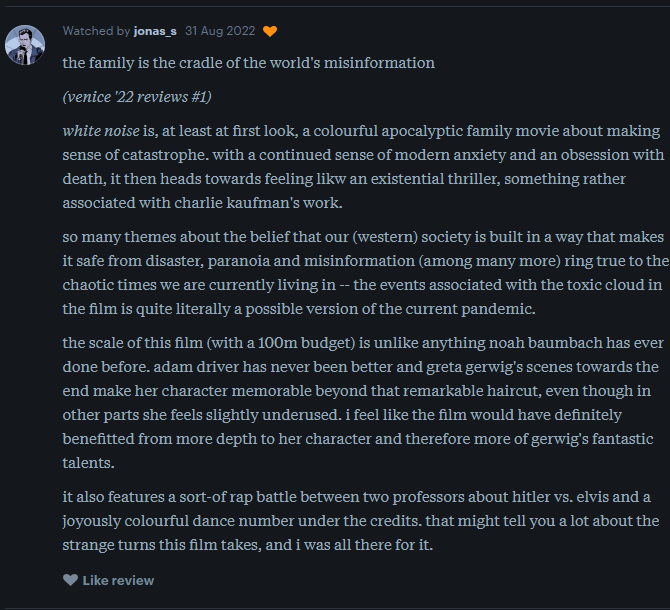670x610 pixels.
Task: Open the 31 Aug 2022 date link
Action: click(x=219, y=31)
